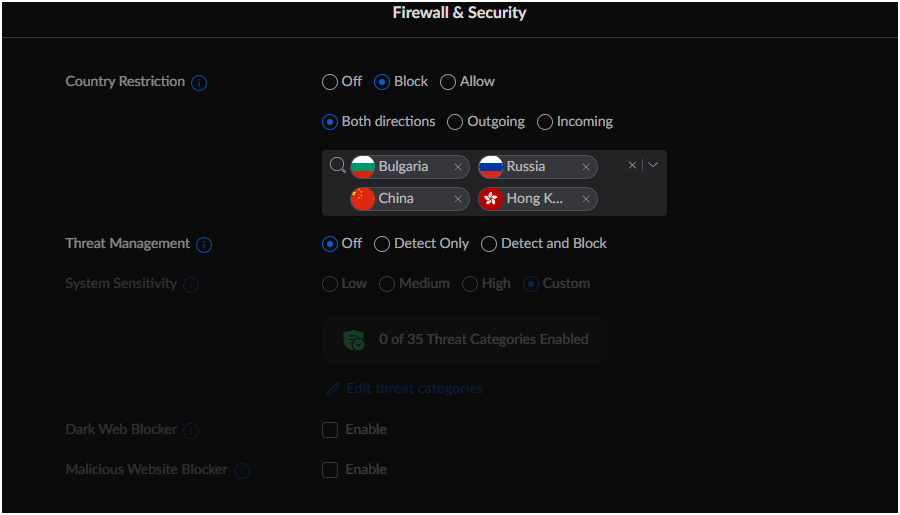
Task: Clear all selected countries
Action: [632, 165]
